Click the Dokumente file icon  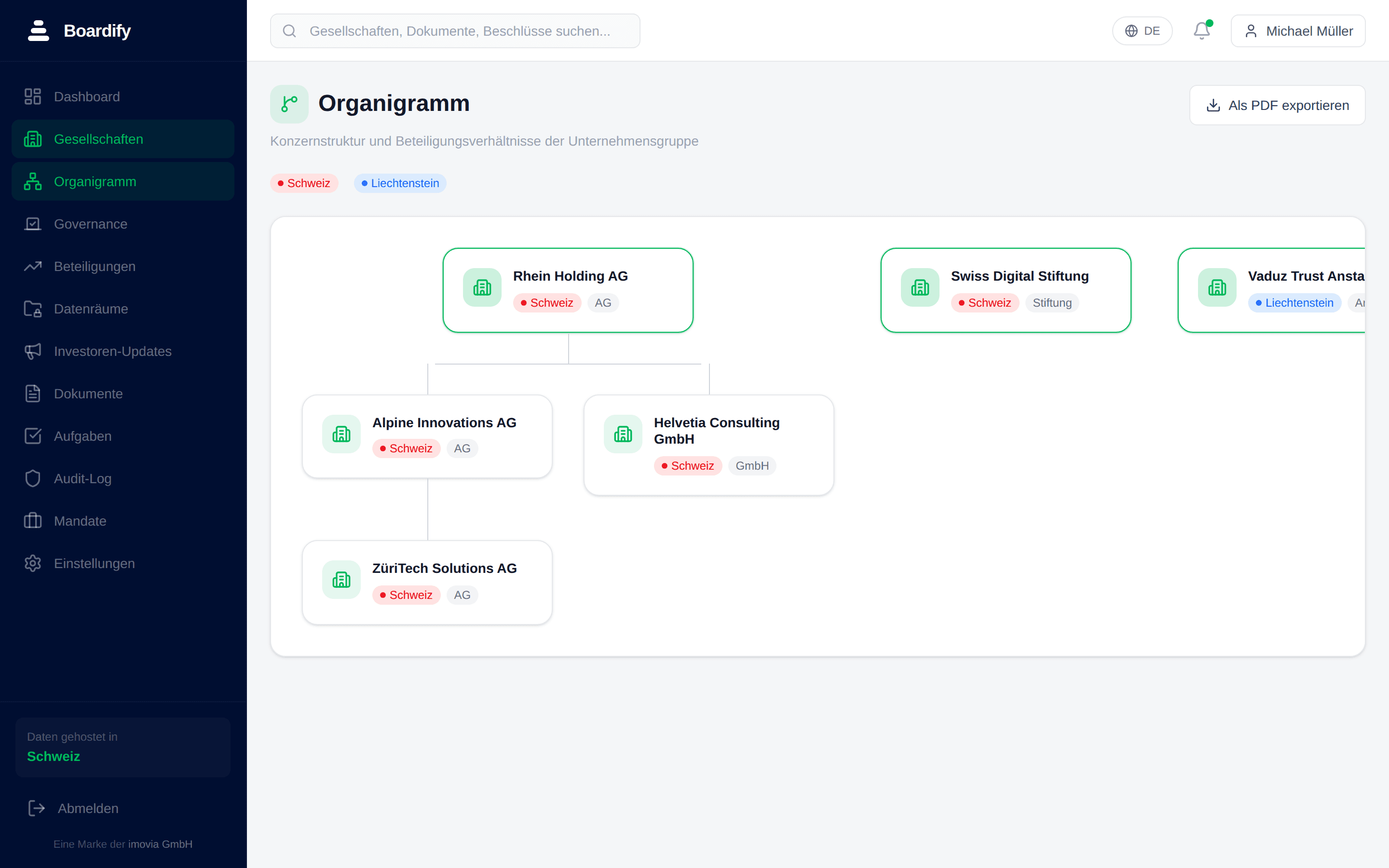(33, 394)
